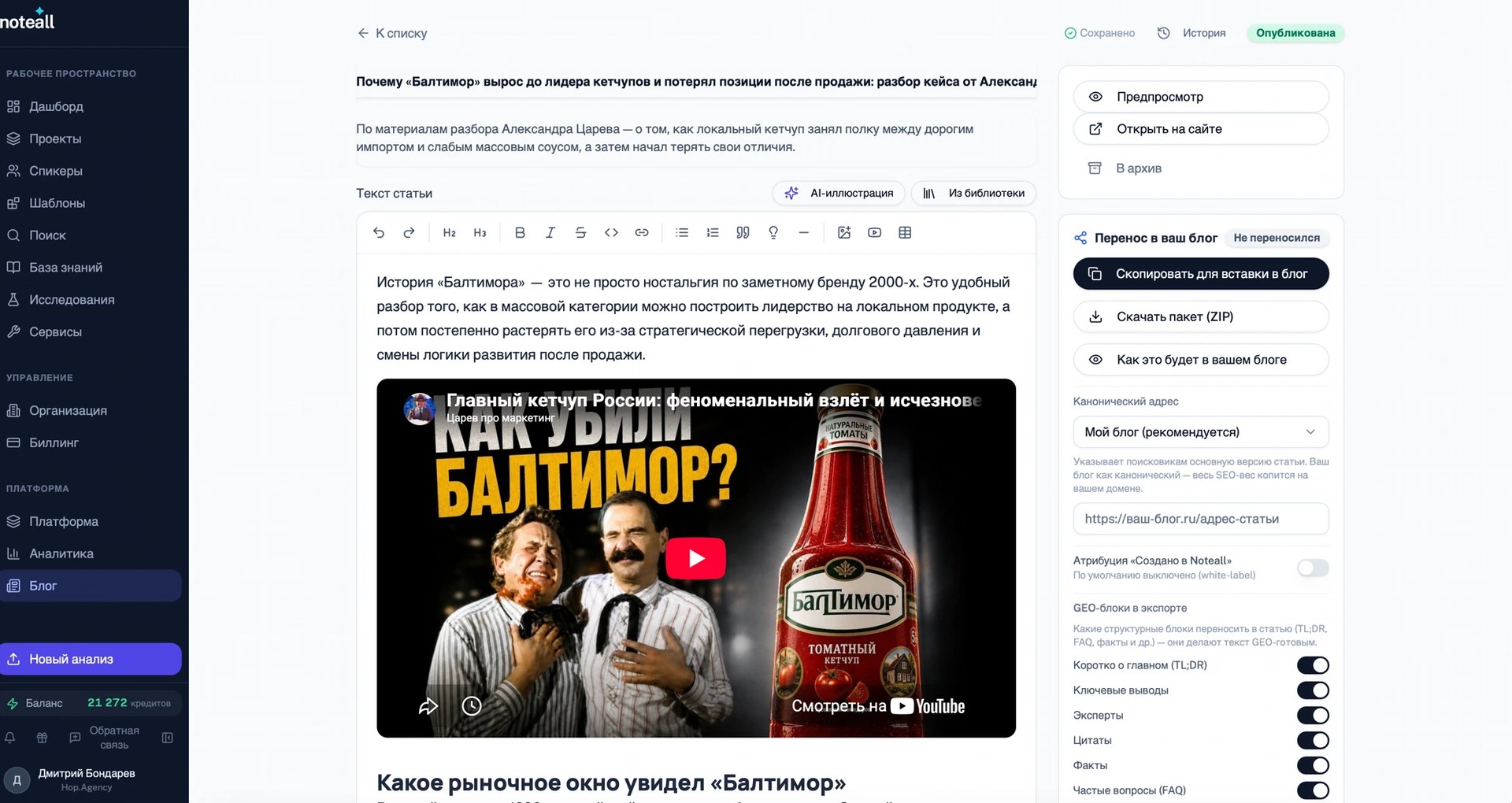The height and width of the screenshot is (803, 1512).
Task: Open Шаблоны in the sidebar
Action: tap(91, 203)
